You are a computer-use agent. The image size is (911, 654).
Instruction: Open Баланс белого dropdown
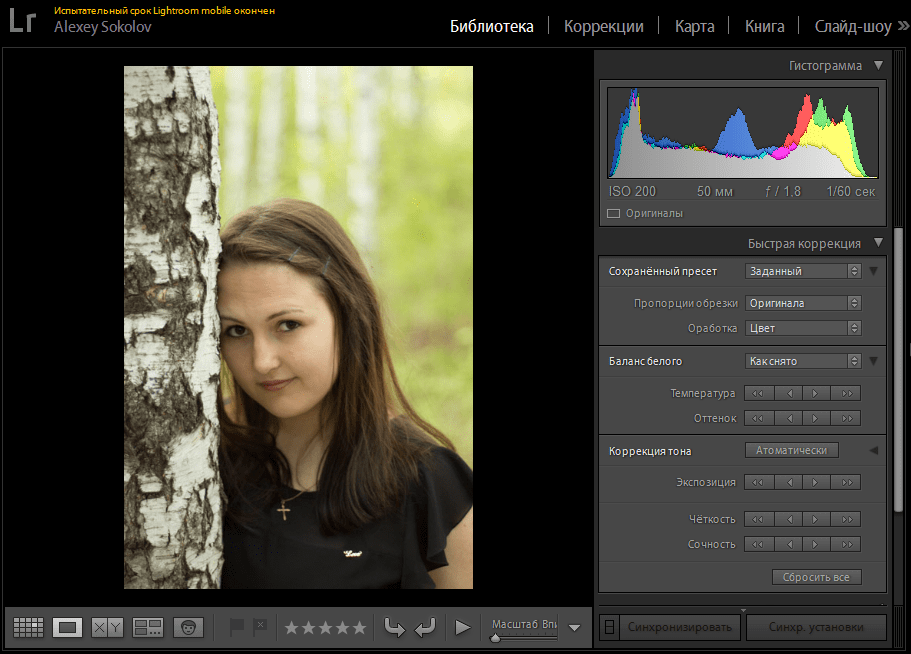point(803,361)
